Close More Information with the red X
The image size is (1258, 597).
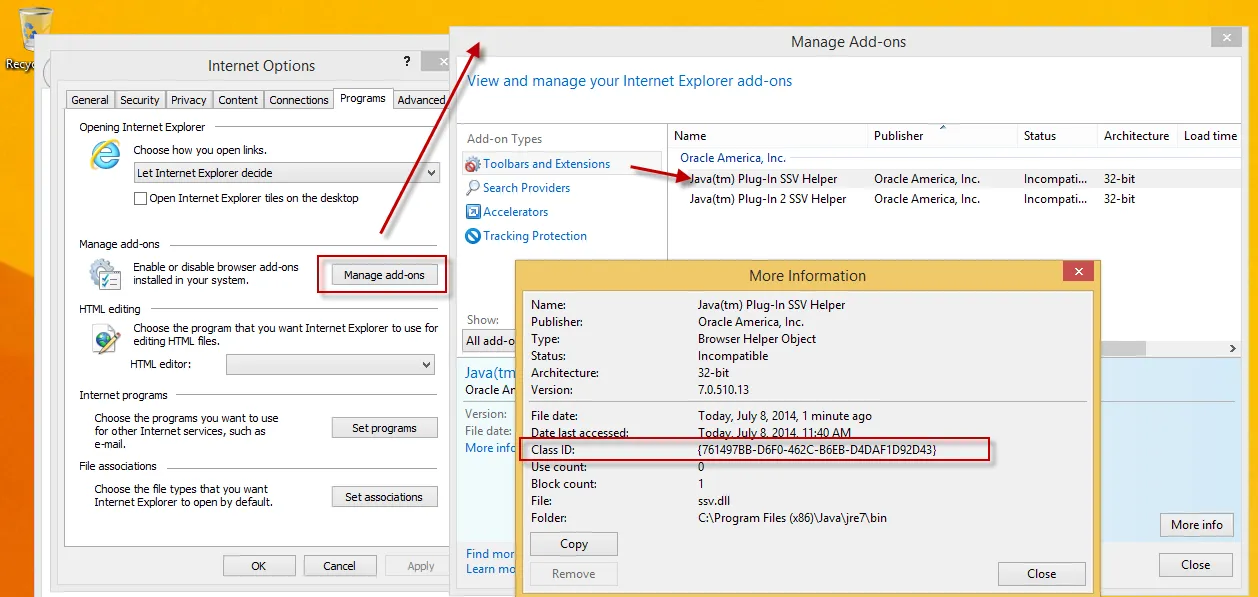coord(1078,272)
